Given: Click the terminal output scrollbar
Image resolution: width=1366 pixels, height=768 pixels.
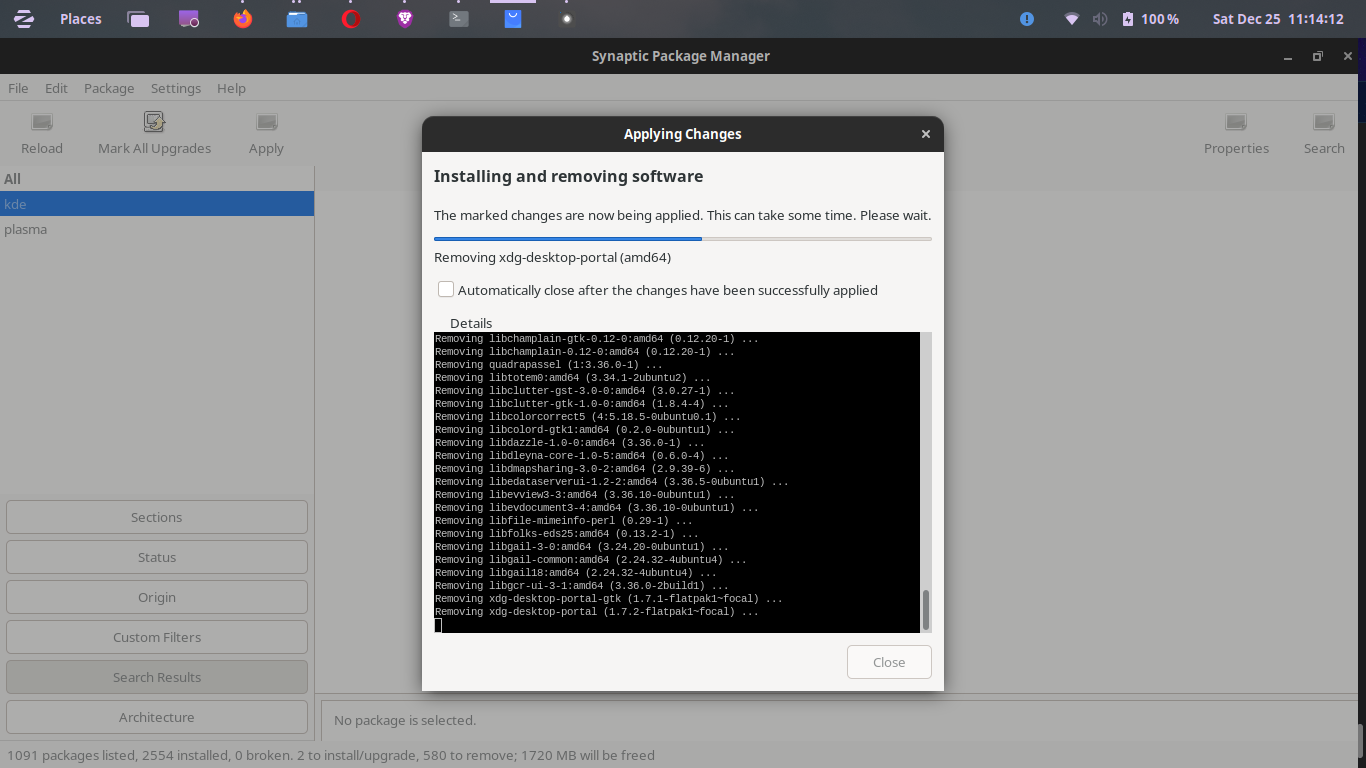Looking at the screenshot, I should (926, 608).
